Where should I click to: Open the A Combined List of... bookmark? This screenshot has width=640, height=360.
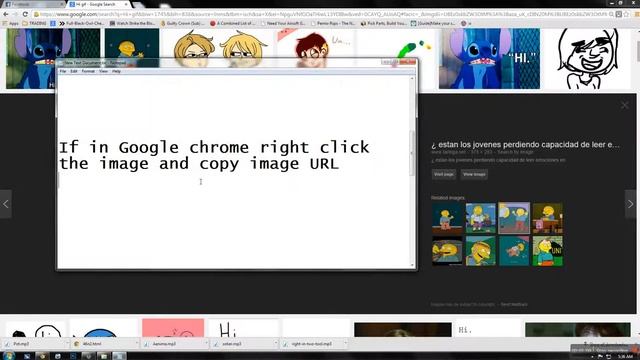pyautogui.click(x=233, y=23)
